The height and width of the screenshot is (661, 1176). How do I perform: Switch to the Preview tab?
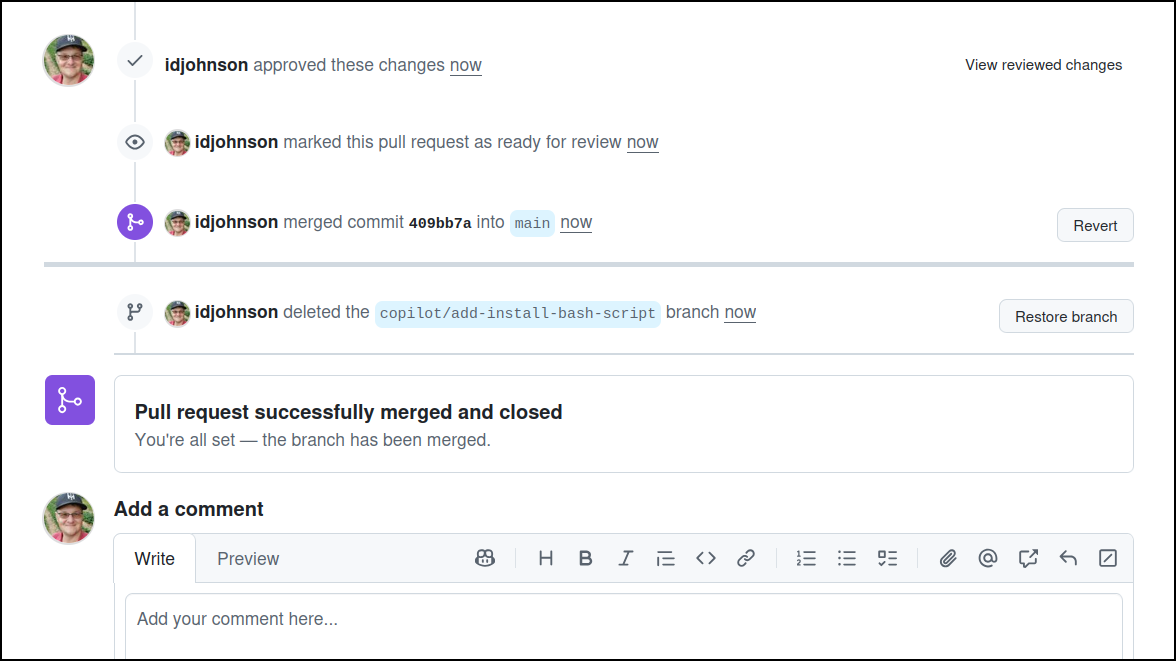coord(248,559)
